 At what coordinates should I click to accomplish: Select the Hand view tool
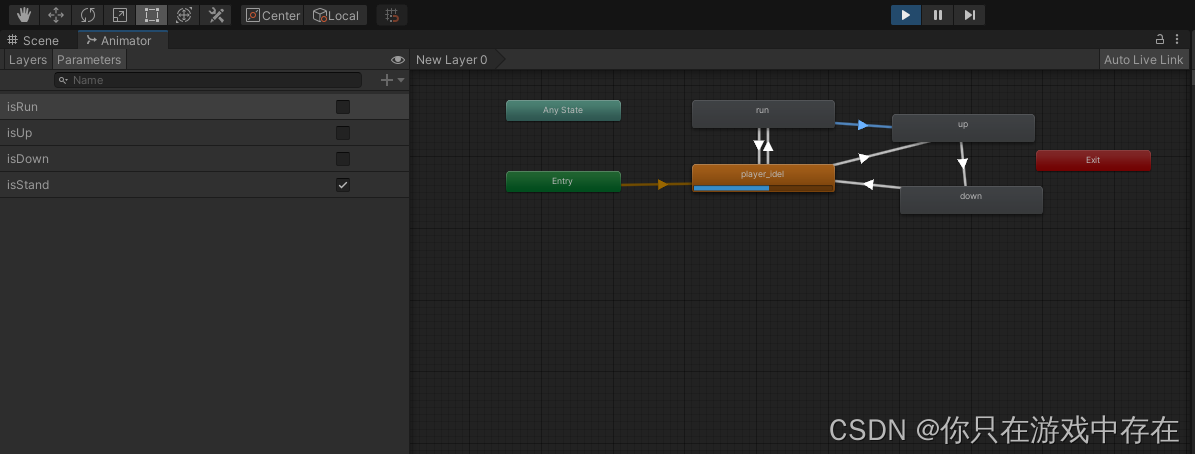[24, 14]
